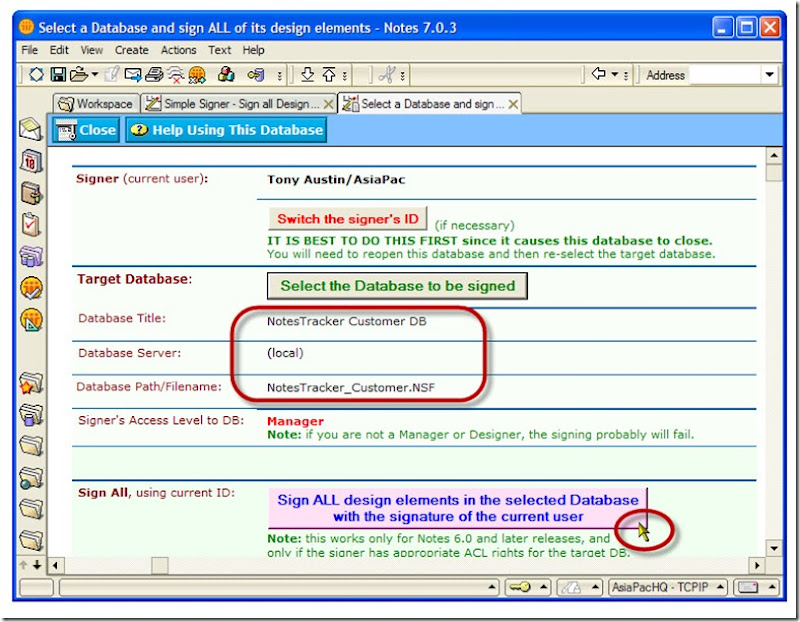Click horizontal scrollbar right arrow
This screenshot has width=800, height=622.
coord(757,565)
